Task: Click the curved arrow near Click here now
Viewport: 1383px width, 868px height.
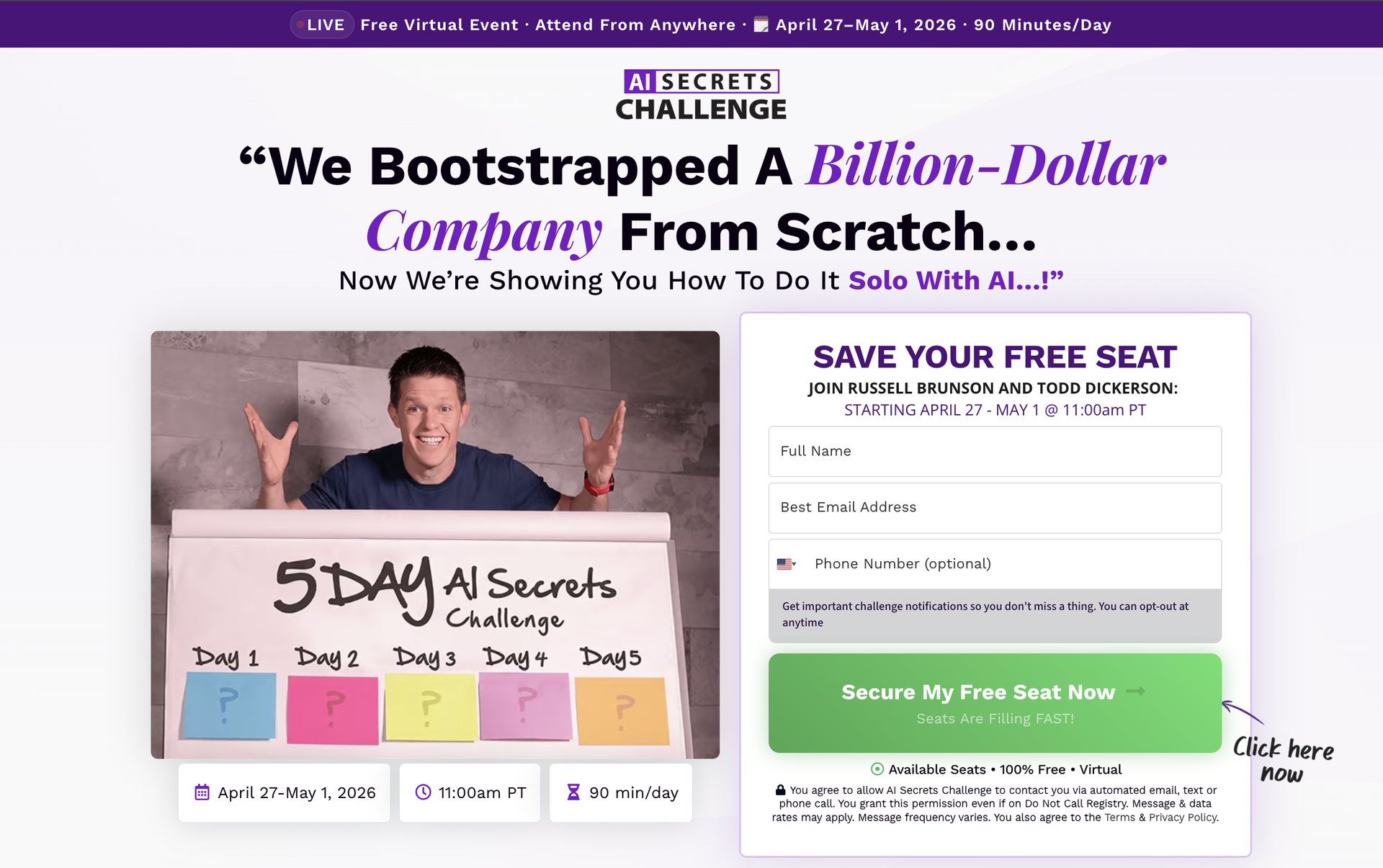Action: pyautogui.click(x=1243, y=712)
